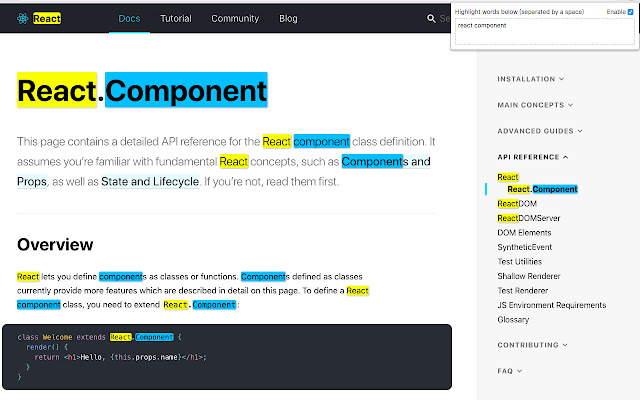Screen dimensions: 640x400
Task: Click the 'return <h1>Hello' code line
Action: tap(120, 357)
